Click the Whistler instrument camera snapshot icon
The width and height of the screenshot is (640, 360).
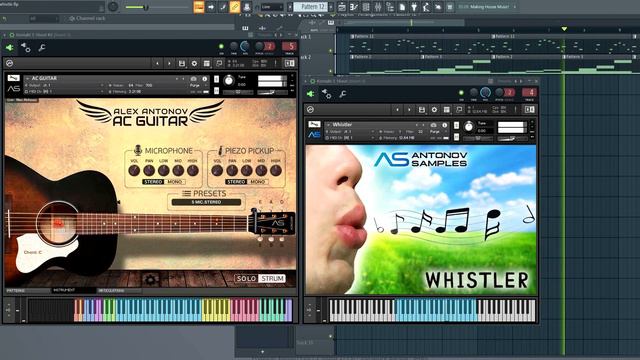[433, 125]
